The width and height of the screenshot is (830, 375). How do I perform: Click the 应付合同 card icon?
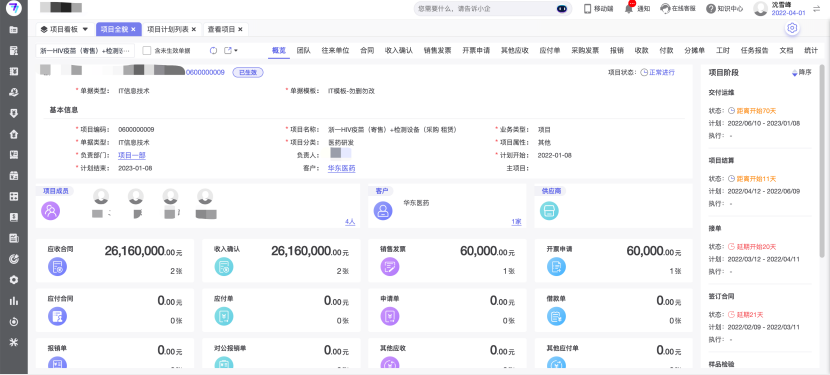tap(58, 316)
